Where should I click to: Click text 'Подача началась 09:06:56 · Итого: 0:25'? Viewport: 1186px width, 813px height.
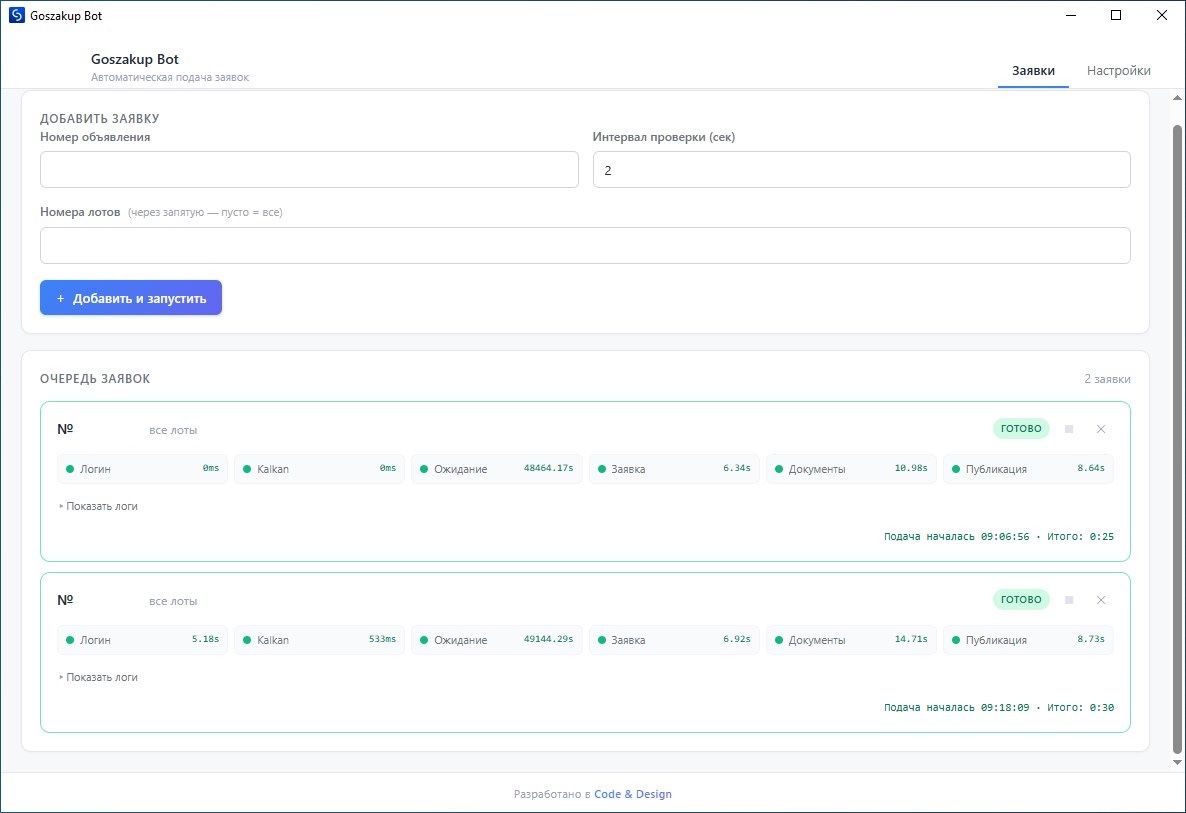pyautogui.click(x=998, y=536)
